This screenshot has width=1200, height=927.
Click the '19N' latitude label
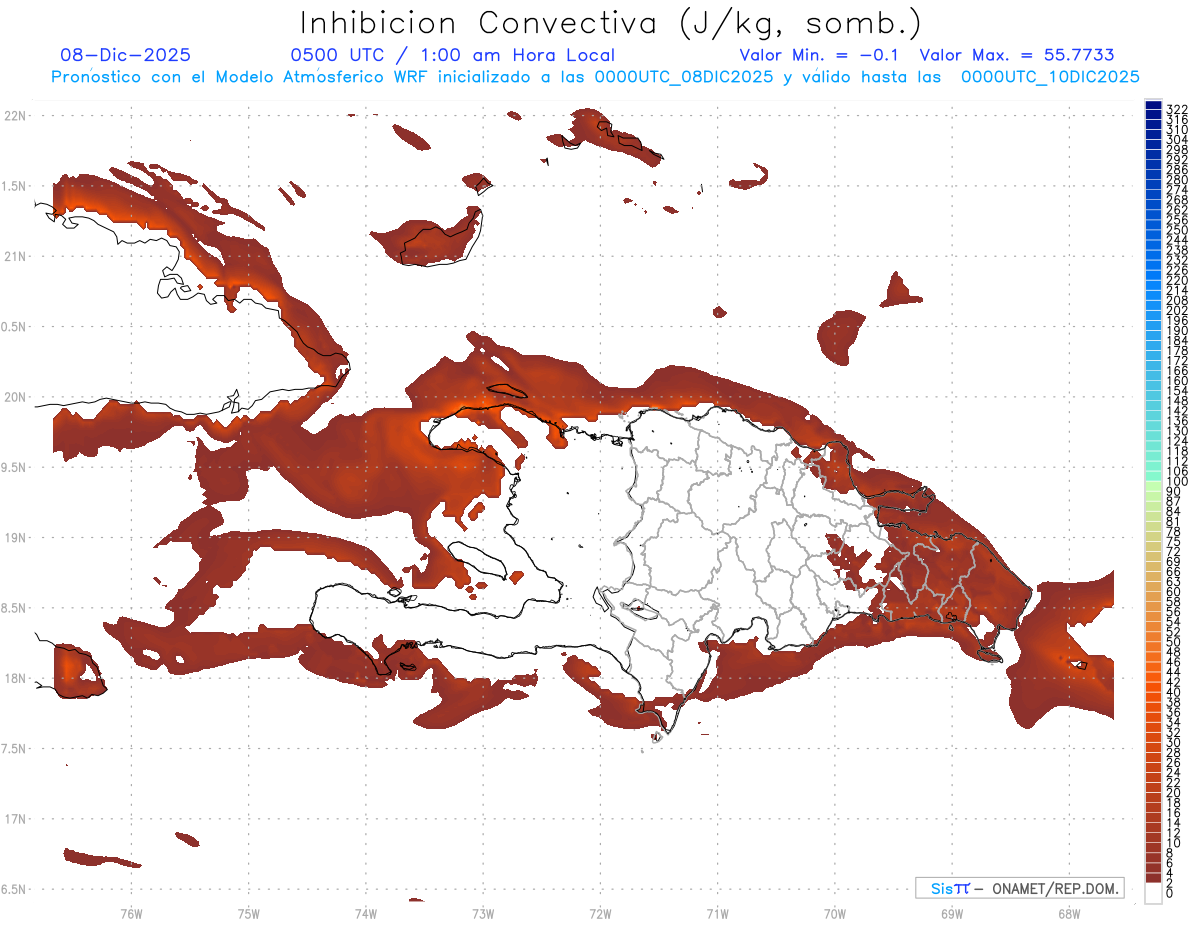[14, 537]
